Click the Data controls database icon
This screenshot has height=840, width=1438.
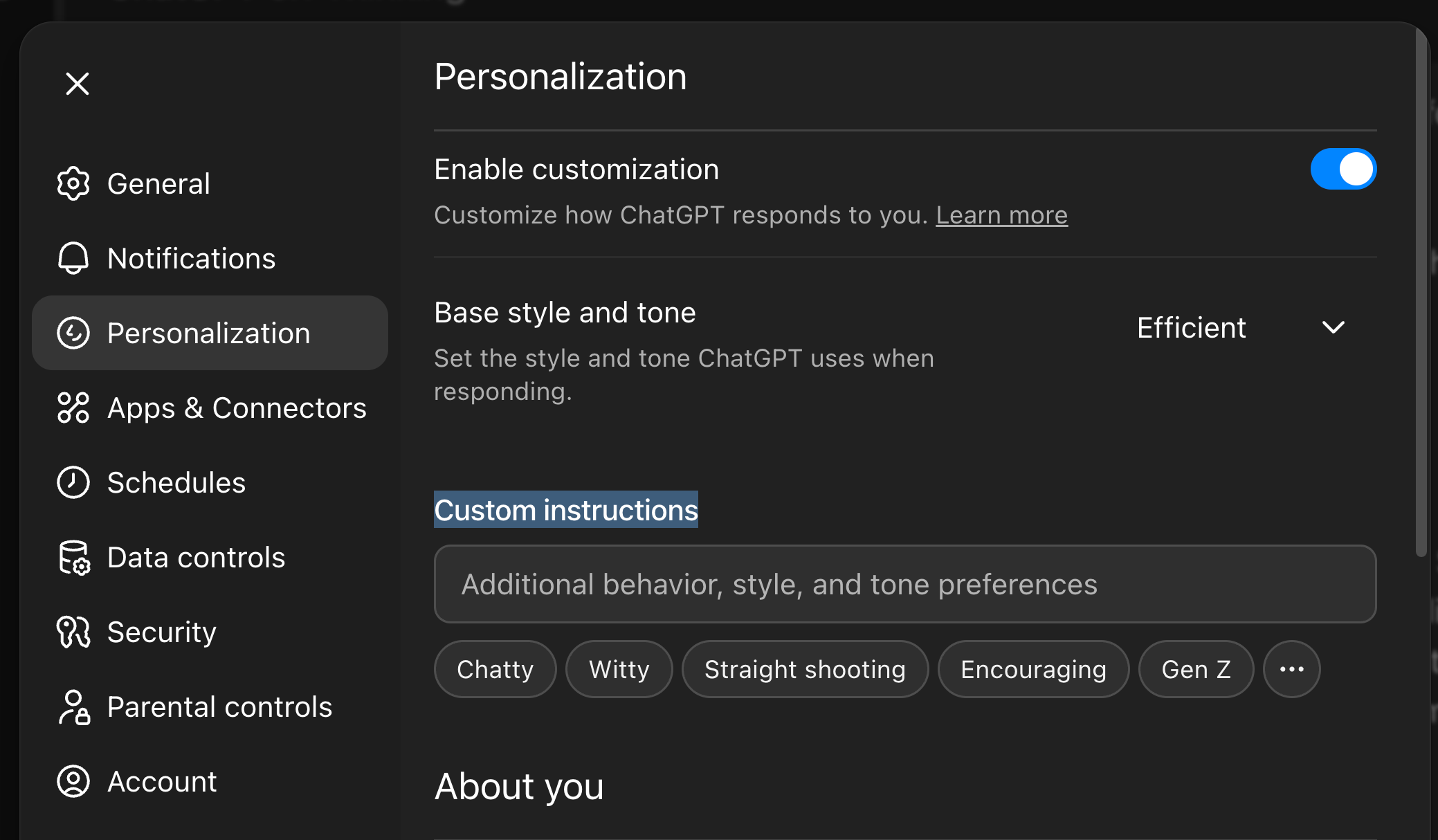point(73,558)
